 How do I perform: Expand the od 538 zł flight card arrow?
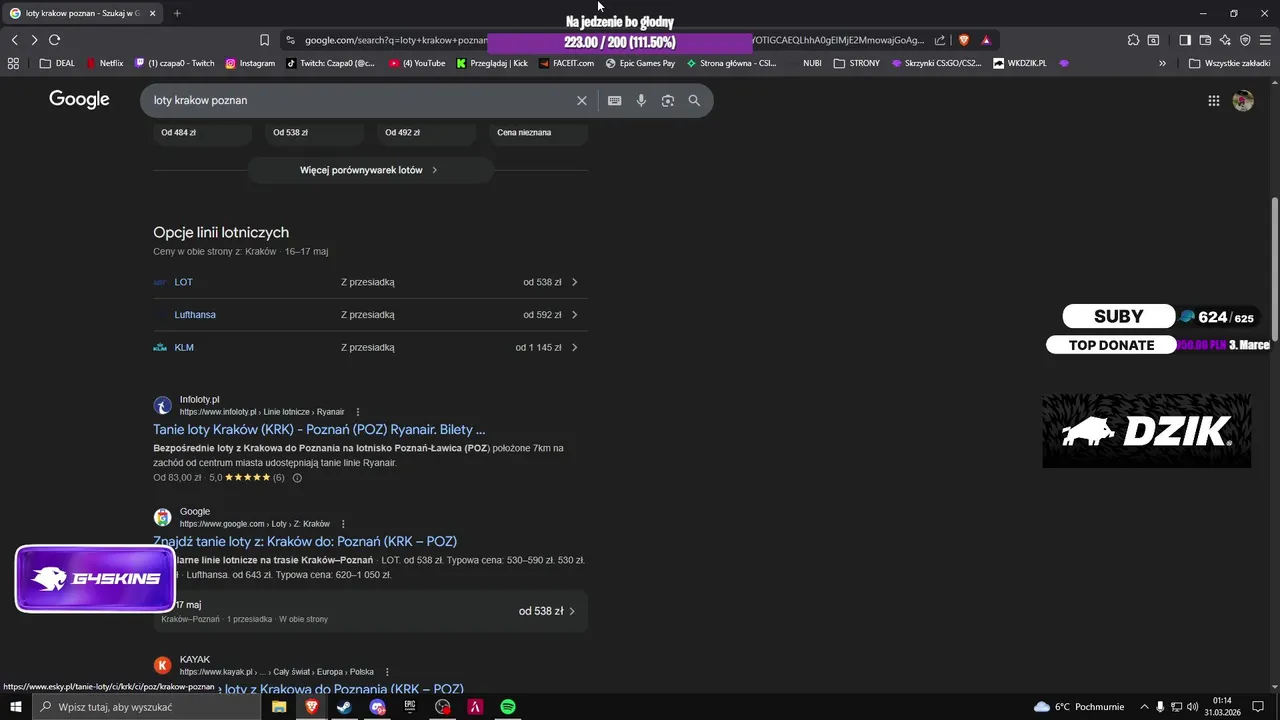pyautogui.click(x=572, y=611)
